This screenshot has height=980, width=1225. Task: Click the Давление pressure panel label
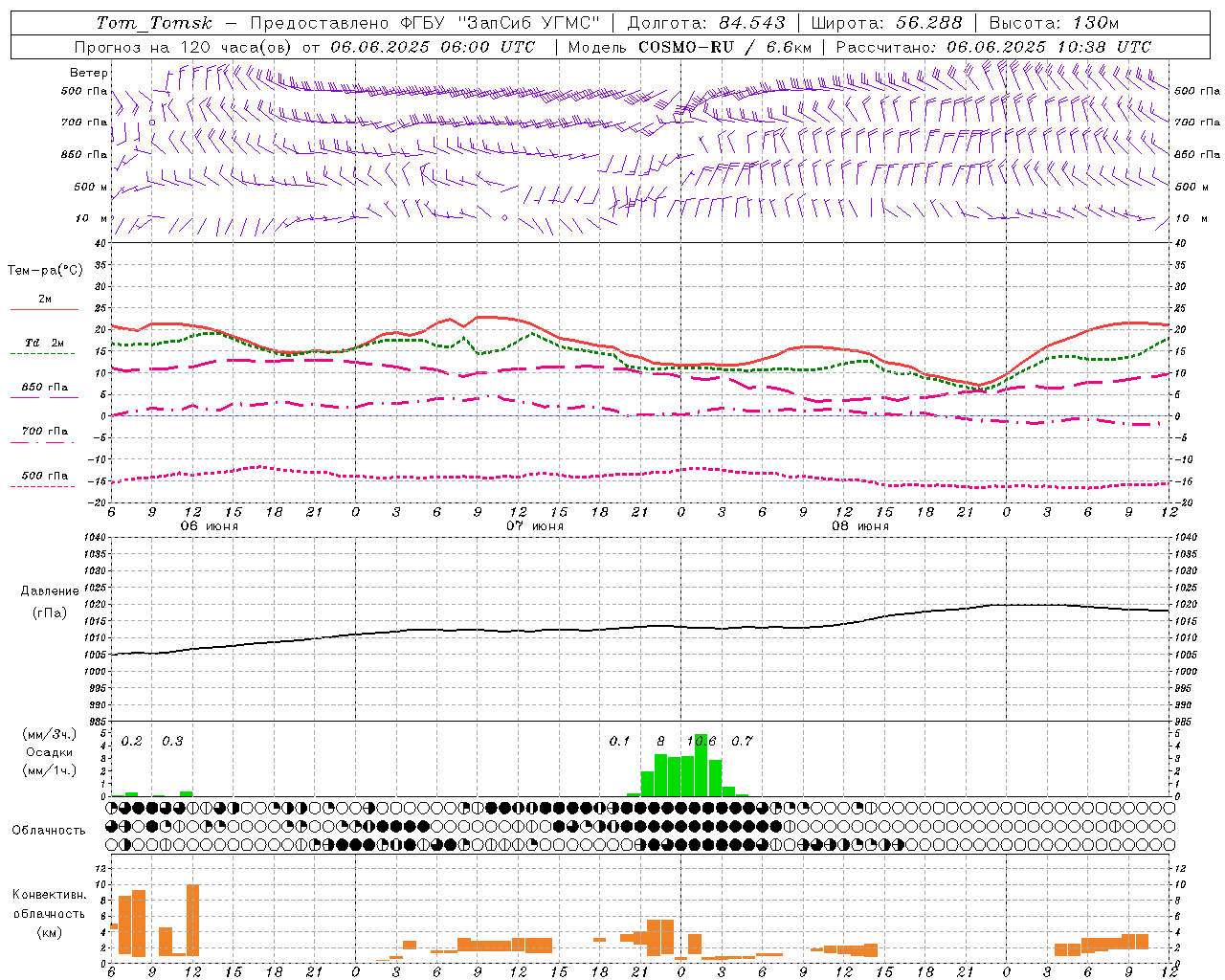tap(50, 591)
